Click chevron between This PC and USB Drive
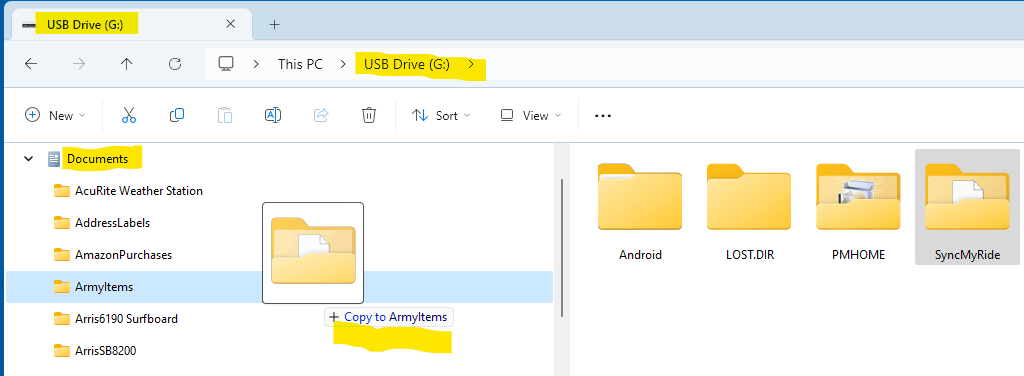Image resolution: width=1024 pixels, height=376 pixels. click(343, 64)
